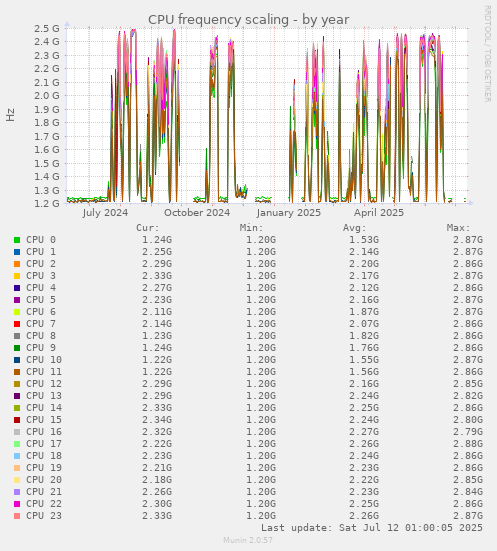The width and height of the screenshot is (497, 551).
Task: Click the 'October 2024' x-axis label
Action: 197,213
